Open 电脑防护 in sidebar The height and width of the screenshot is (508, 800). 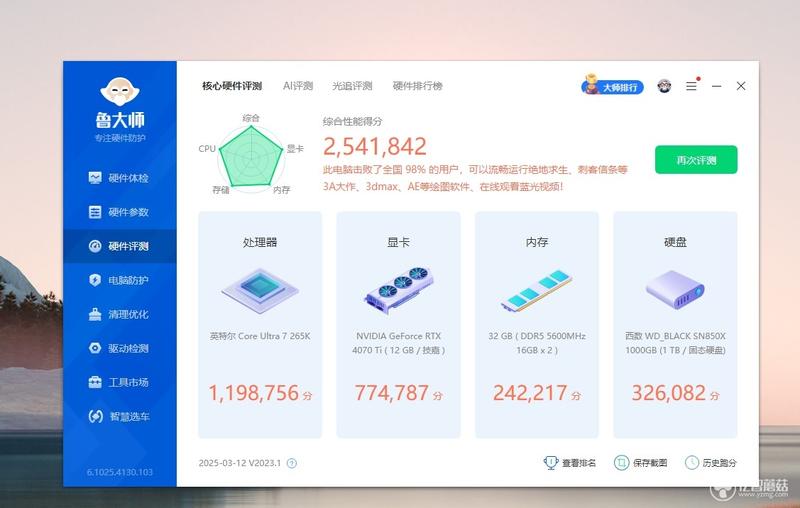click(x=120, y=280)
